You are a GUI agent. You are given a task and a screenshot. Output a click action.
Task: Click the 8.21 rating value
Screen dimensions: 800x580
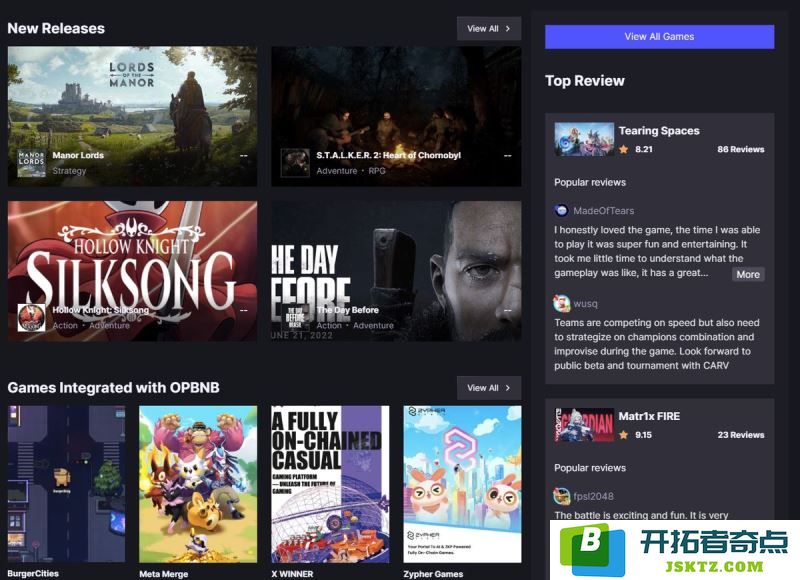point(644,149)
